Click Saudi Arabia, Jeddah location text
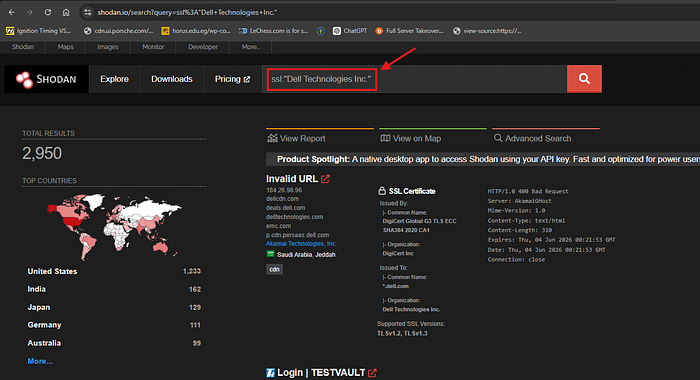The height and width of the screenshot is (380, 700). pyautogui.click(x=306, y=255)
